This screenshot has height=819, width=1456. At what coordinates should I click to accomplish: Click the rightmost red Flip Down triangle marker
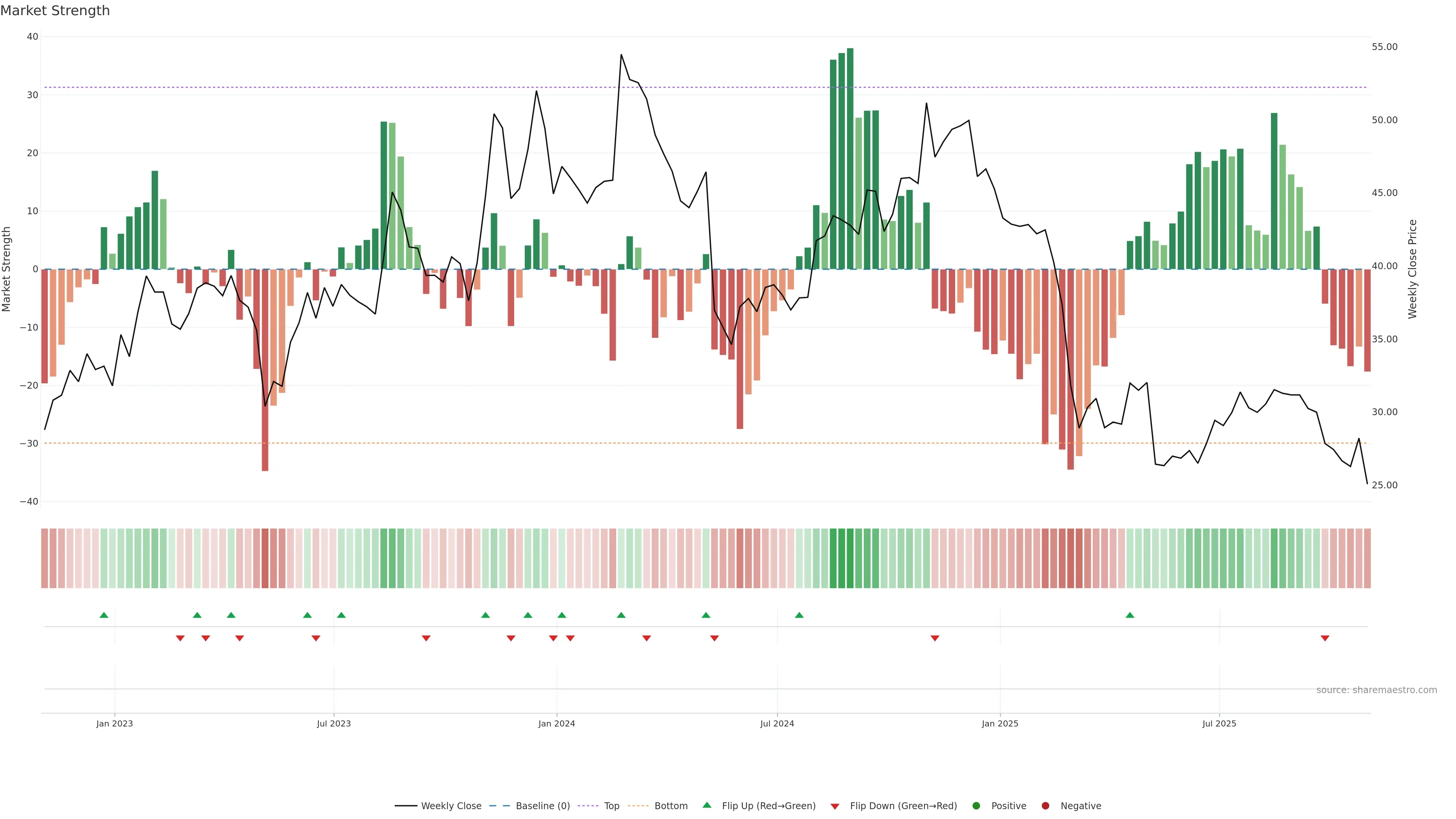coord(1325,638)
